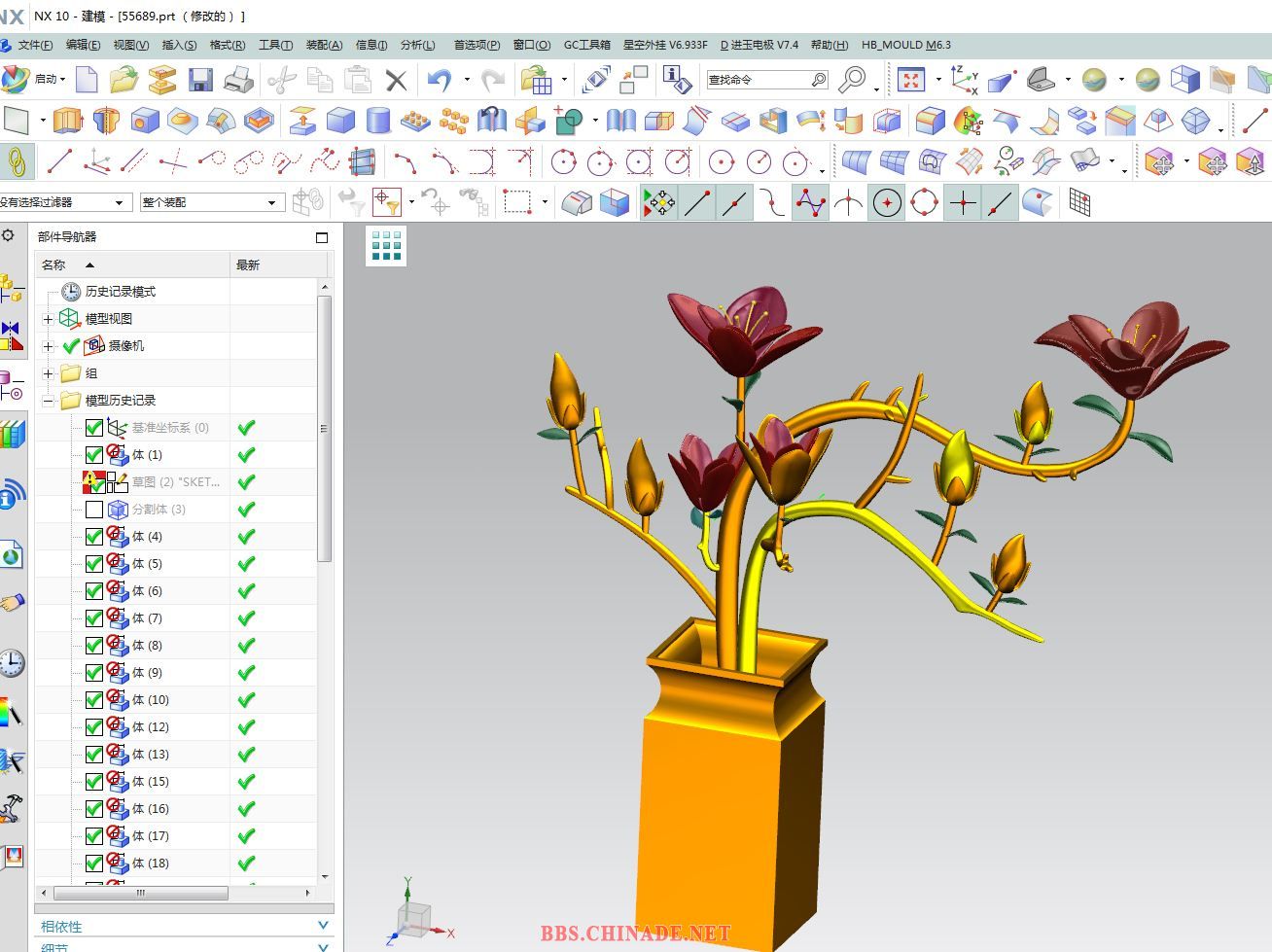Uncheck the 体 (4) feature checkbox
1272x952 pixels.
[x=94, y=537]
